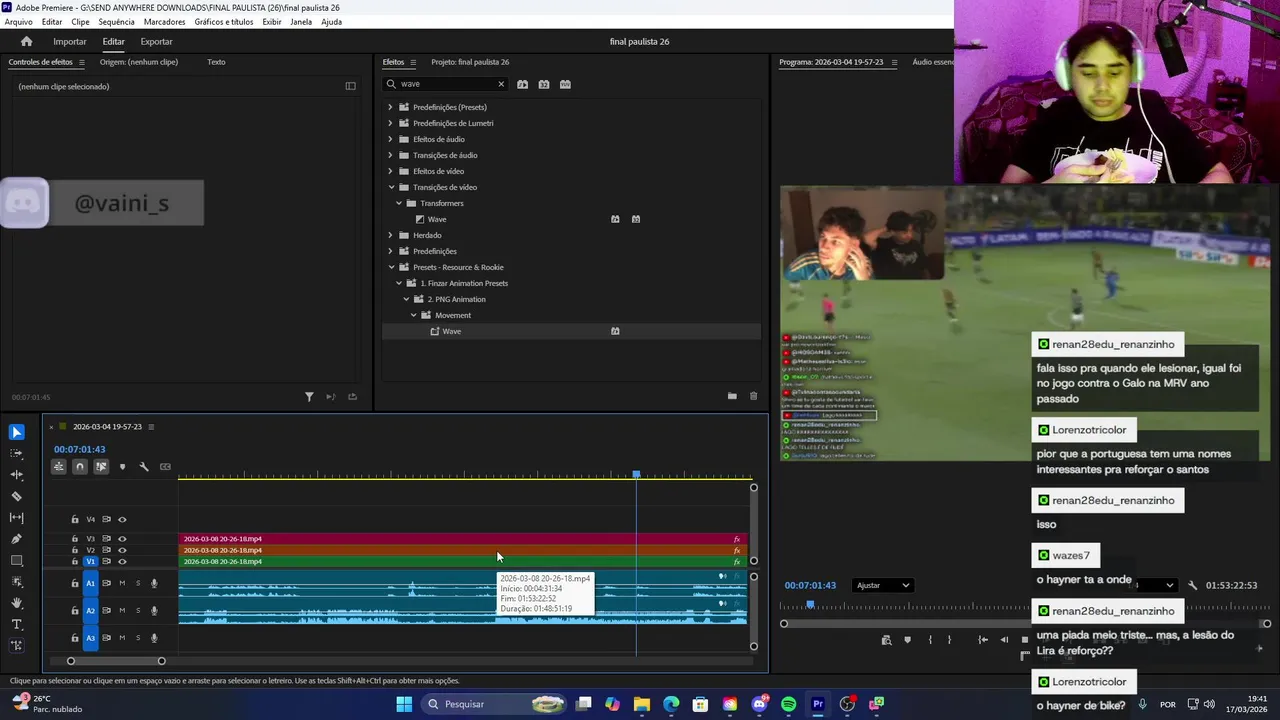Collapse Transições de vídeo folder
1280x720 pixels.
click(391, 187)
